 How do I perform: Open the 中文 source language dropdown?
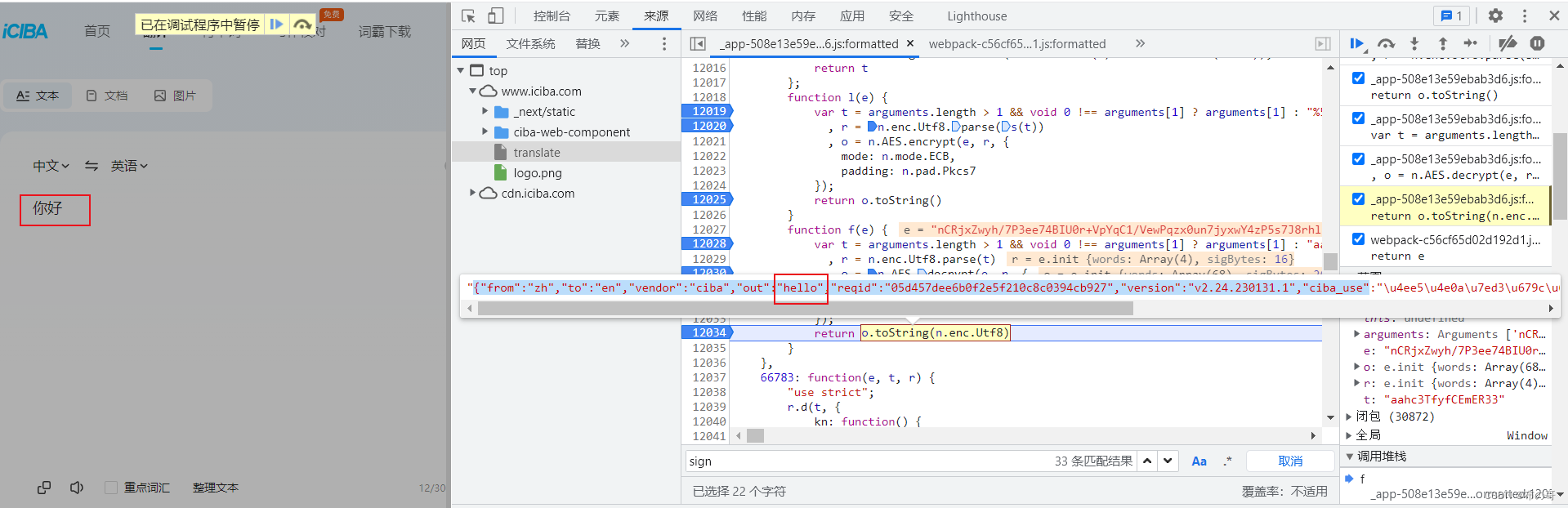pyautogui.click(x=51, y=166)
